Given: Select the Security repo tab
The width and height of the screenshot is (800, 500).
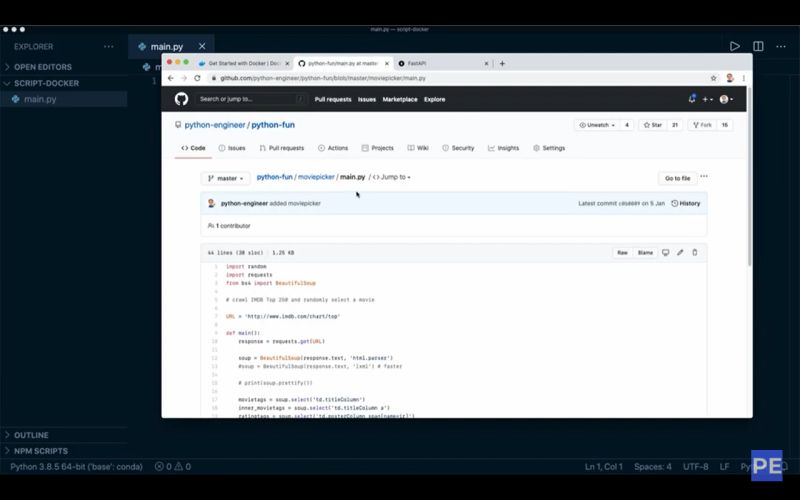Looking at the screenshot, I should click(x=458, y=148).
